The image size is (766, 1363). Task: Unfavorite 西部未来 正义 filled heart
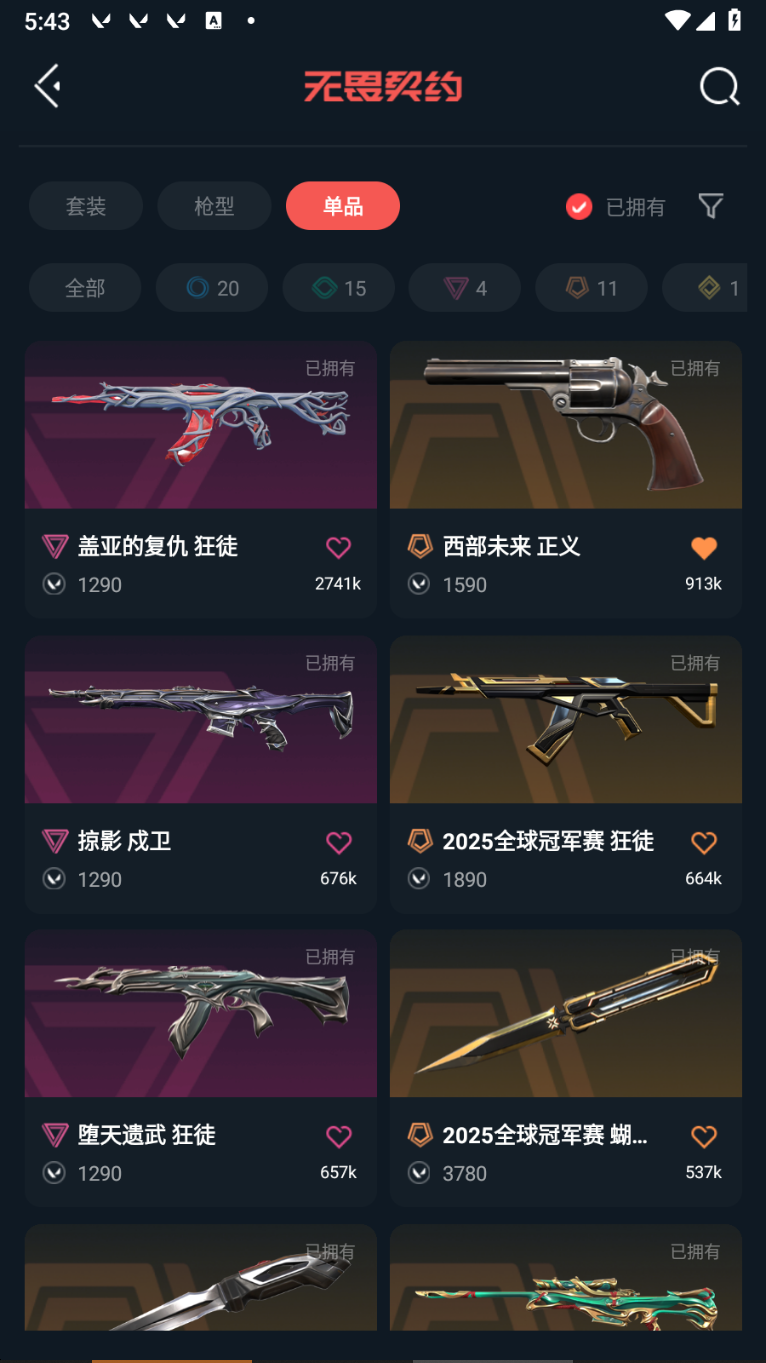tap(704, 547)
